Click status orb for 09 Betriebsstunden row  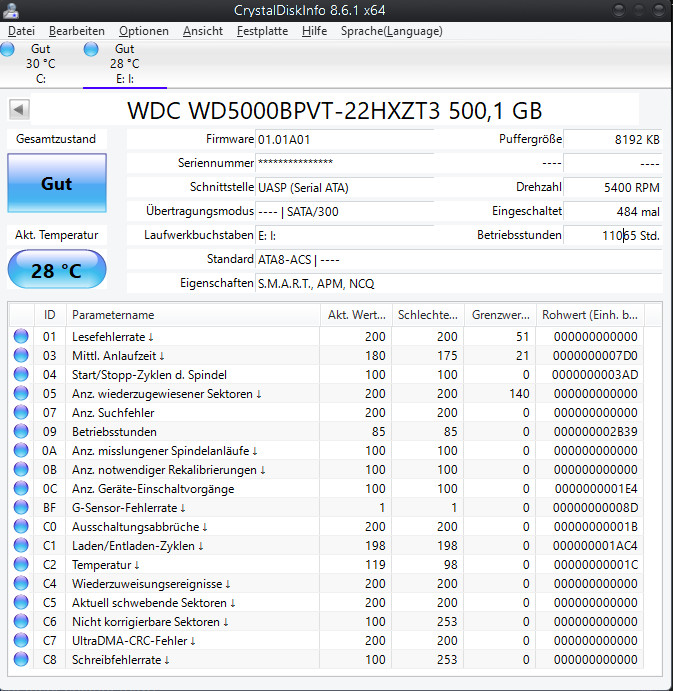point(21,431)
